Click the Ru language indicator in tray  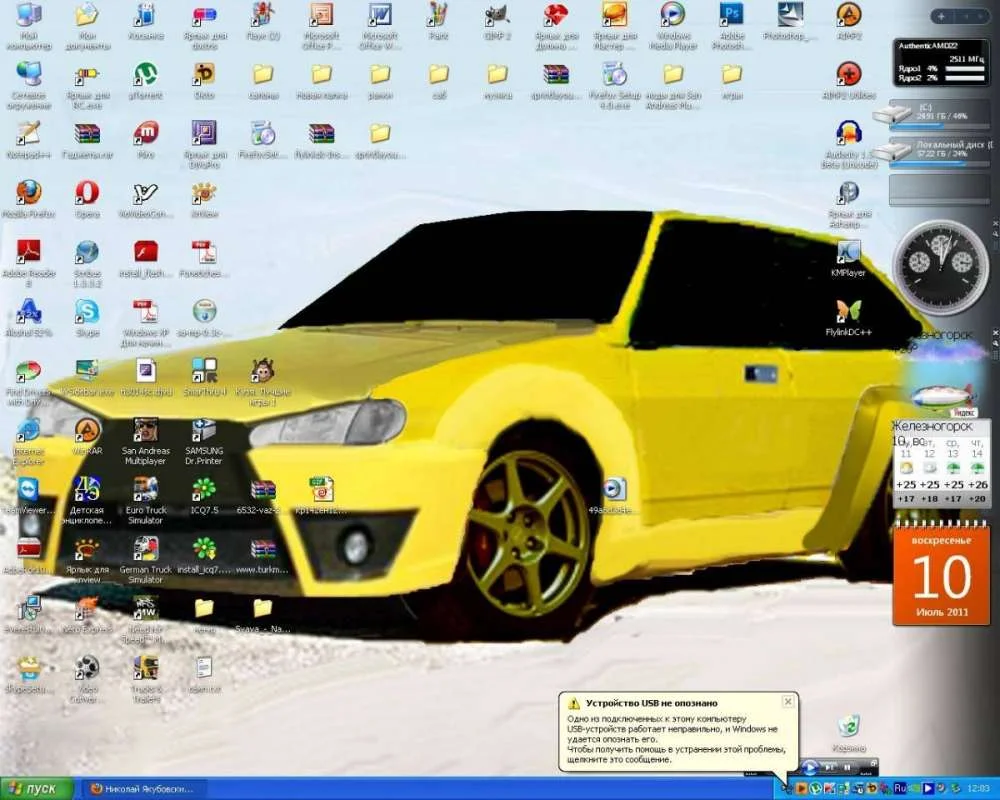(901, 788)
